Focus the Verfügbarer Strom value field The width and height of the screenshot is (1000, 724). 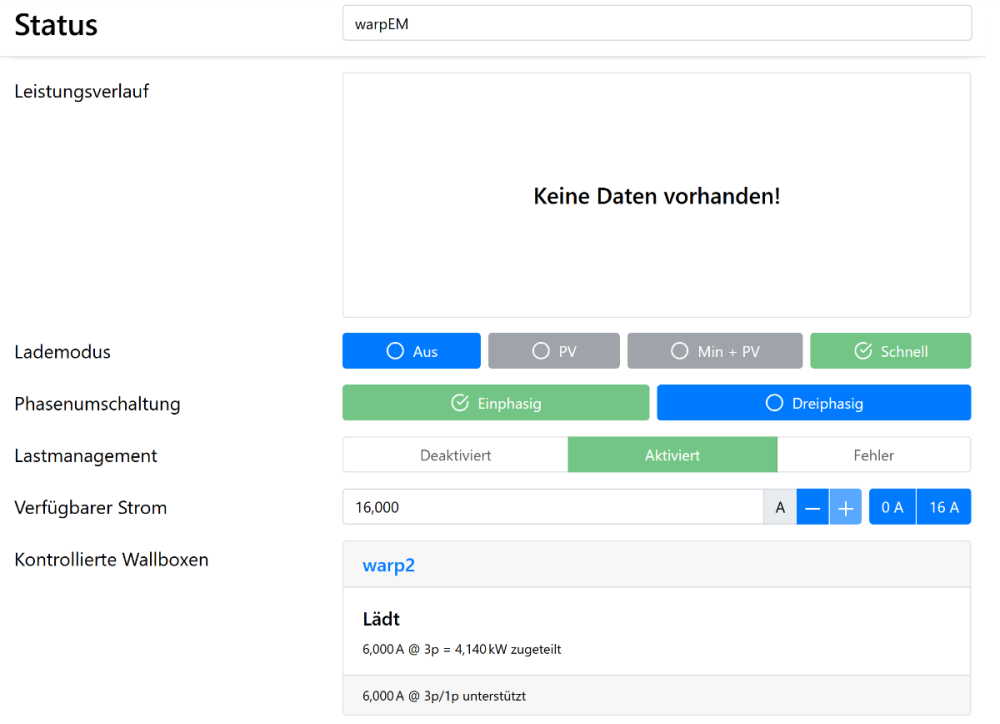[552, 508]
